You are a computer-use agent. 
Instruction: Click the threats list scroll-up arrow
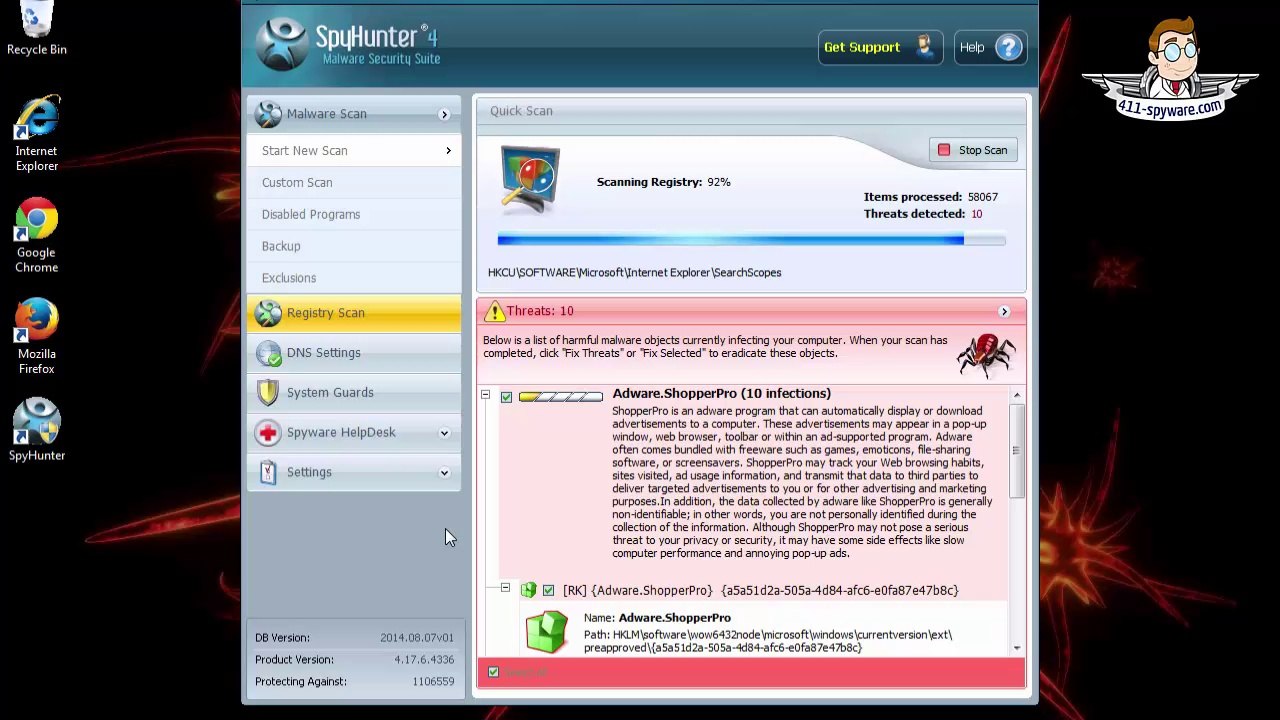1016,395
